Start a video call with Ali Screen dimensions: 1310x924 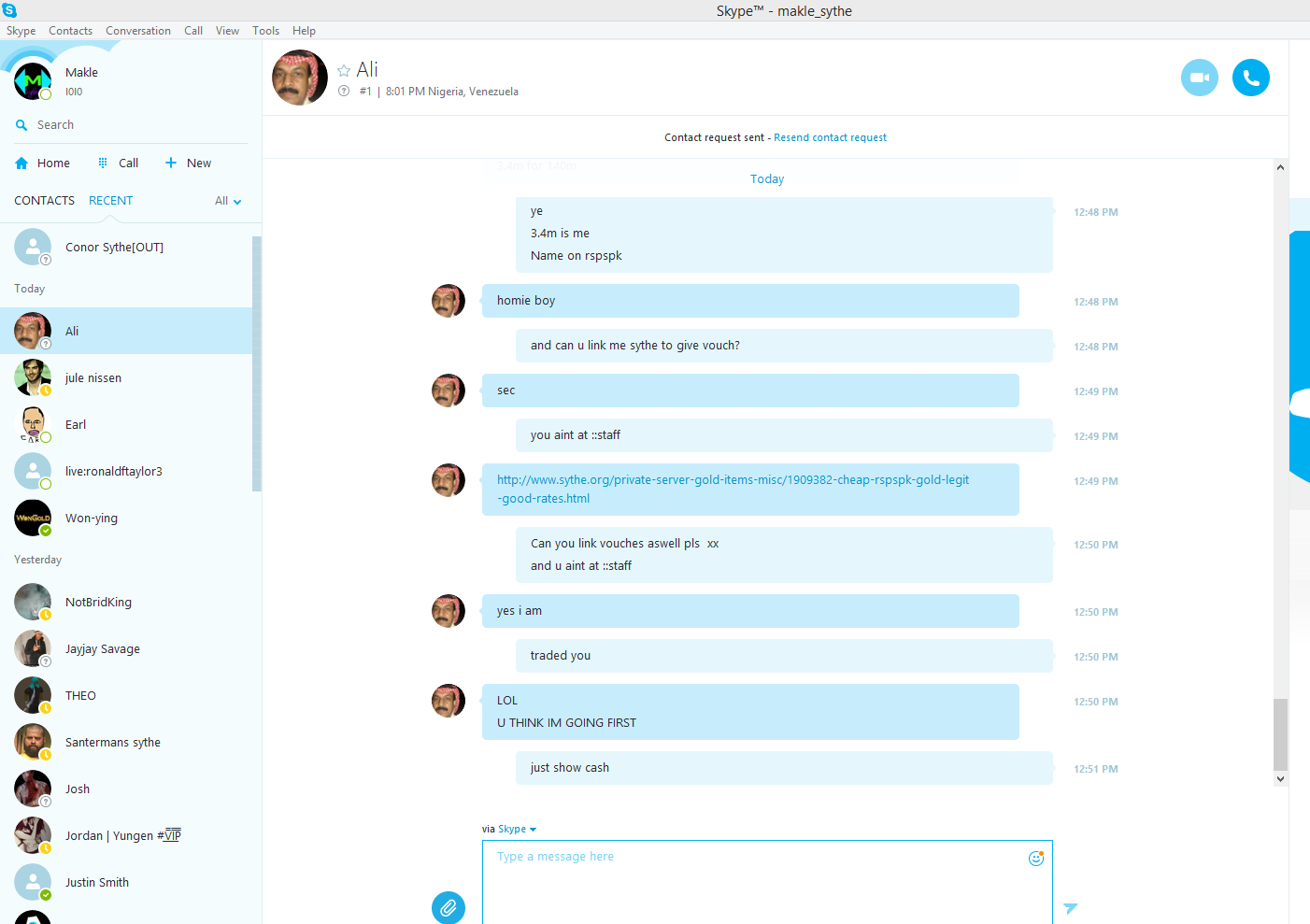[x=1200, y=78]
